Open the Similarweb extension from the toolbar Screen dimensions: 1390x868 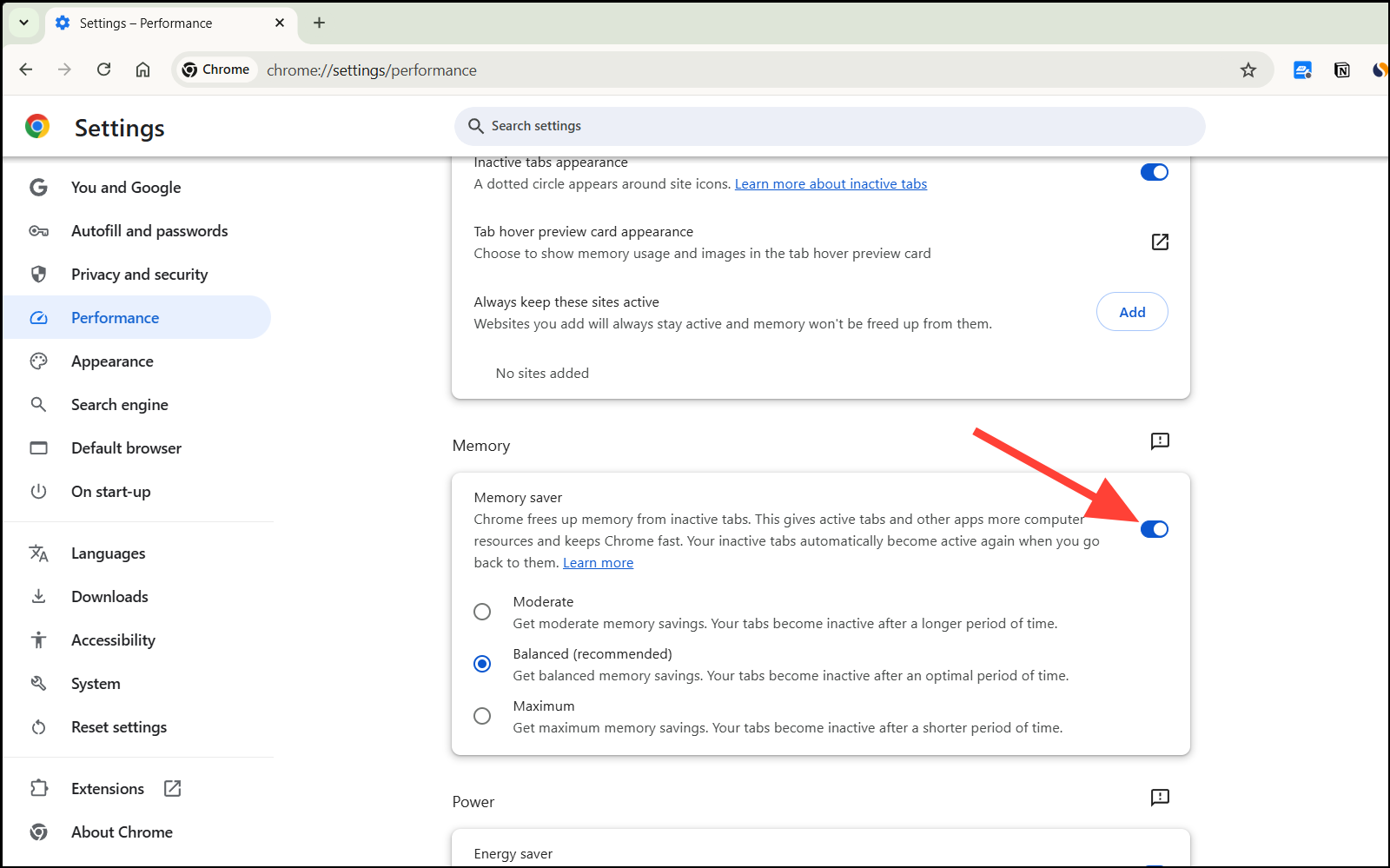[1379, 70]
